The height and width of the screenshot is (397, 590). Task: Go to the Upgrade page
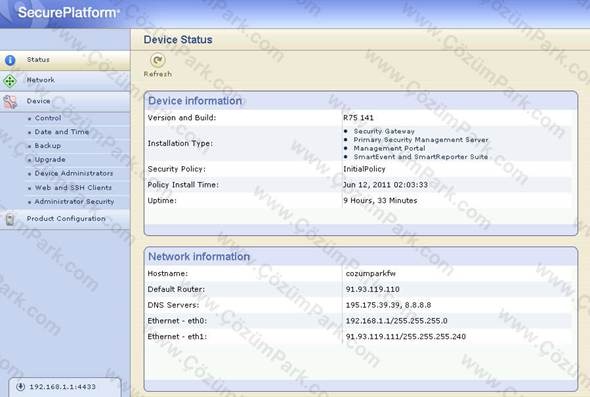coord(50,160)
